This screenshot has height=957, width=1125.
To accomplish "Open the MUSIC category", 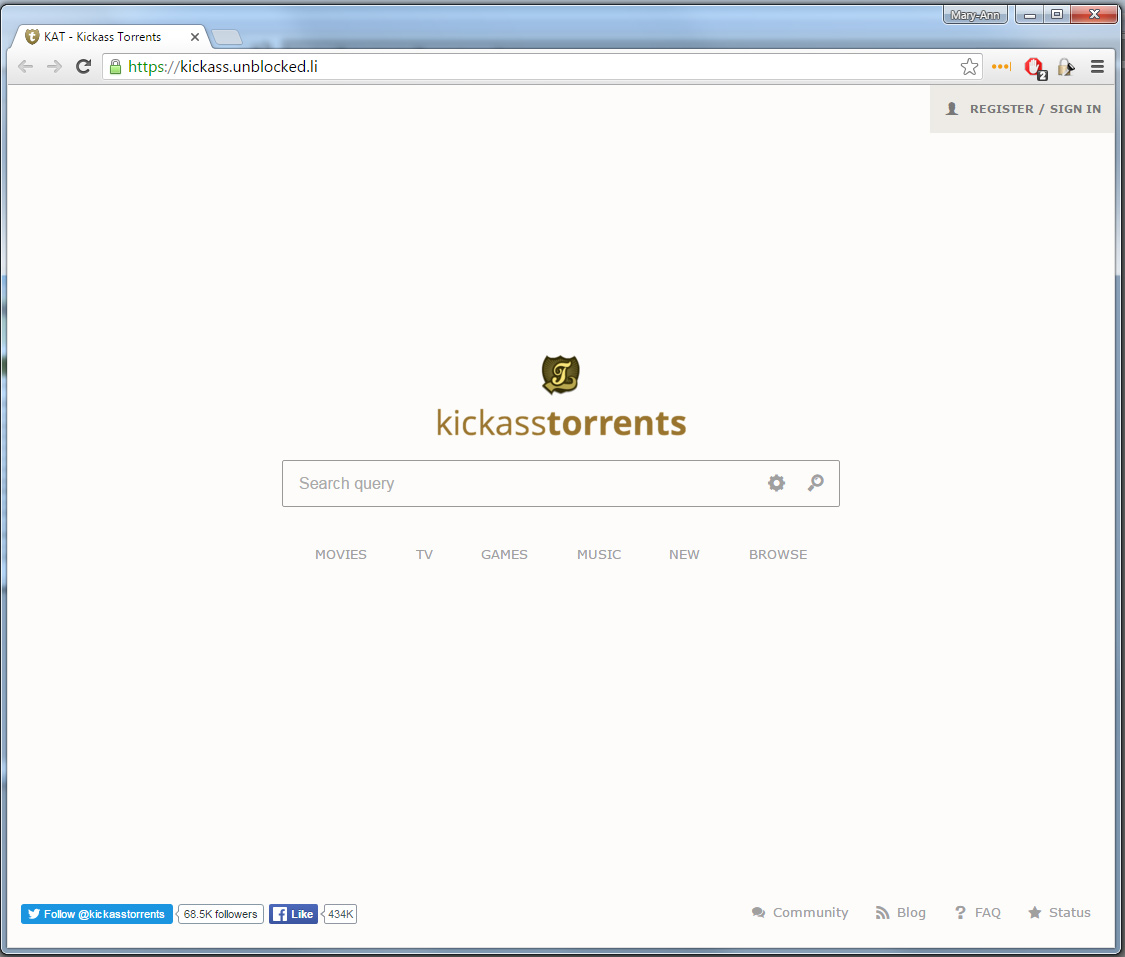I will 599,555.
